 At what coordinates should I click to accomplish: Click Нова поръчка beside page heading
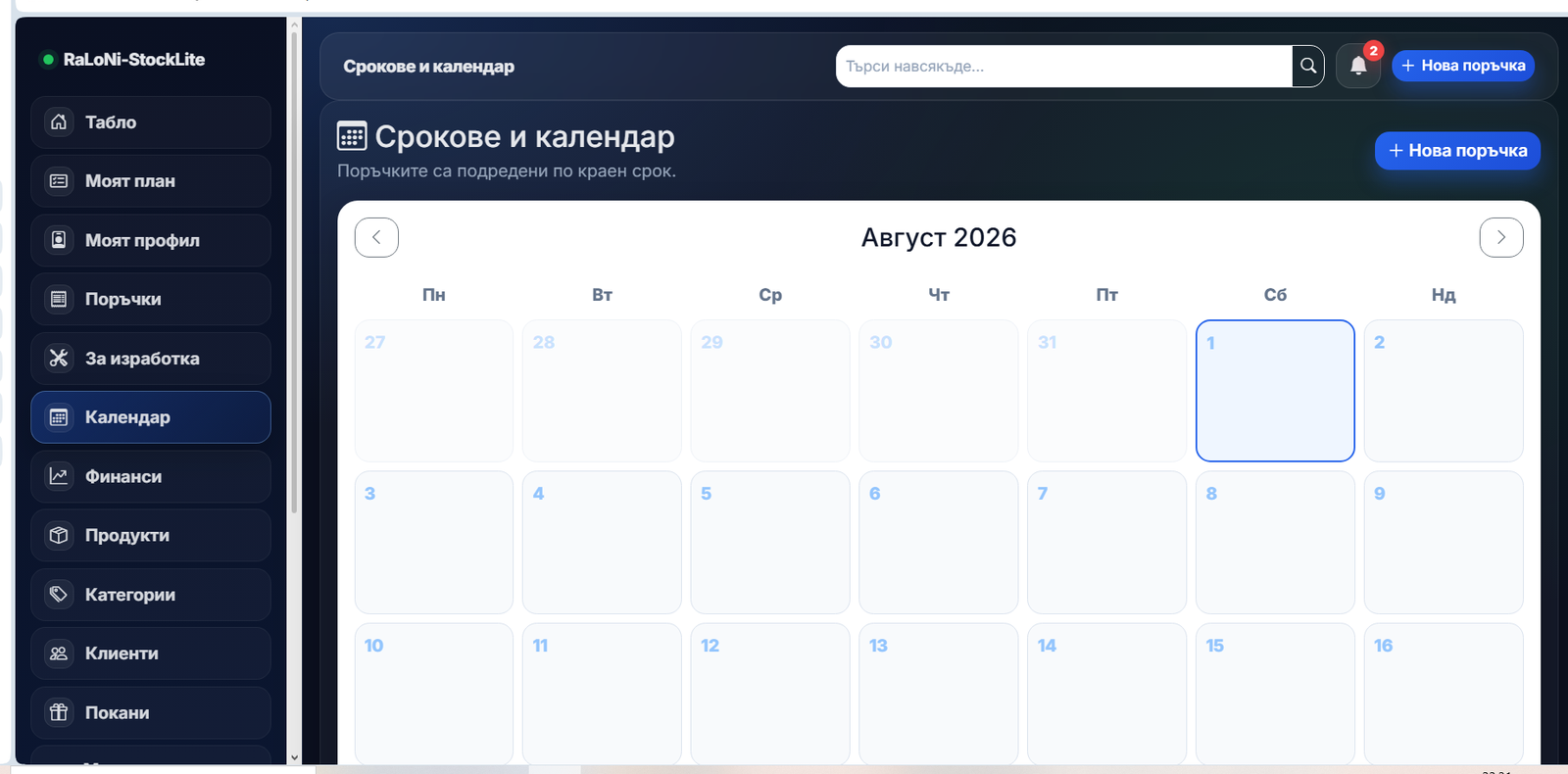click(x=1458, y=151)
